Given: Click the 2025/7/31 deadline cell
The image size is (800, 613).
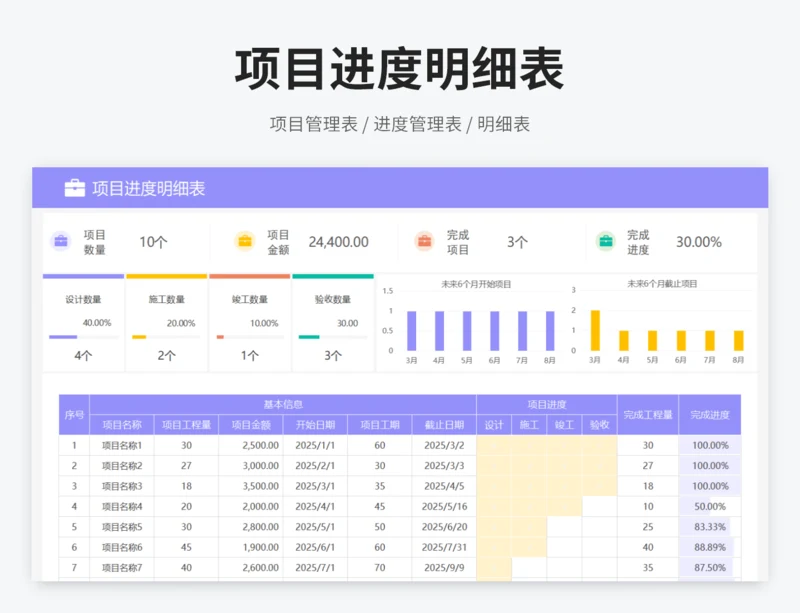Looking at the screenshot, I should pyautogui.click(x=444, y=547).
